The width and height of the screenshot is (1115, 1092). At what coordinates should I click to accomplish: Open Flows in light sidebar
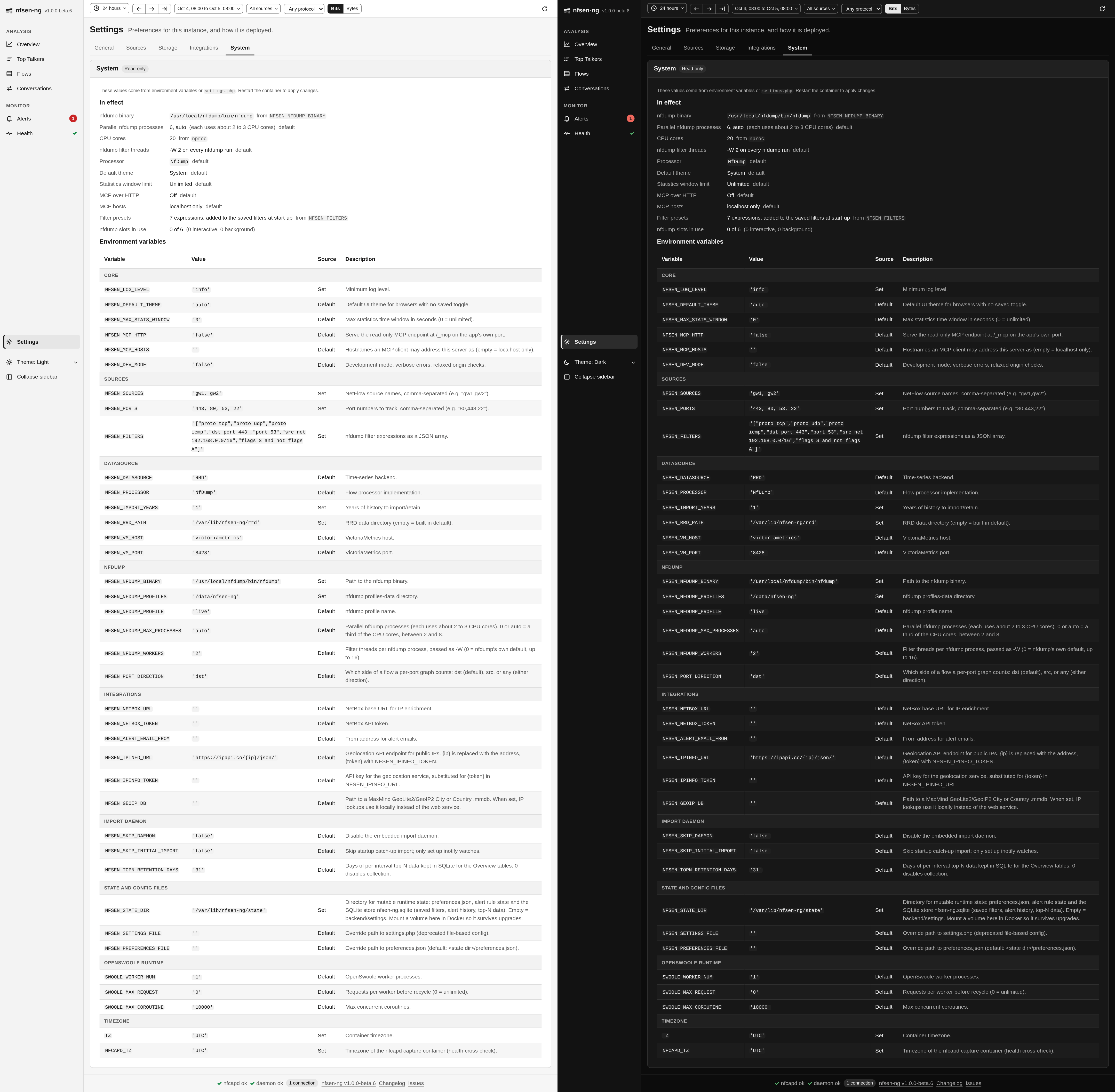coord(41,74)
